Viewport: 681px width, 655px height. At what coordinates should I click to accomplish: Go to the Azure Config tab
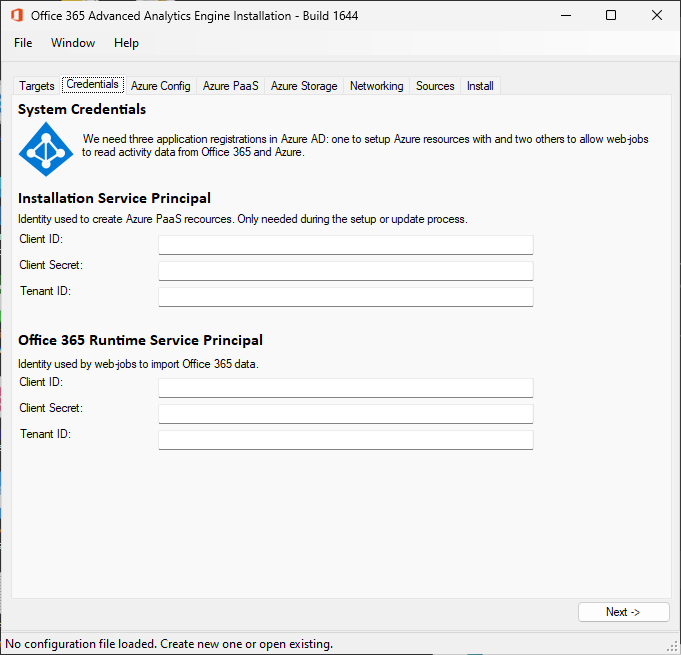tap(161, 86)
